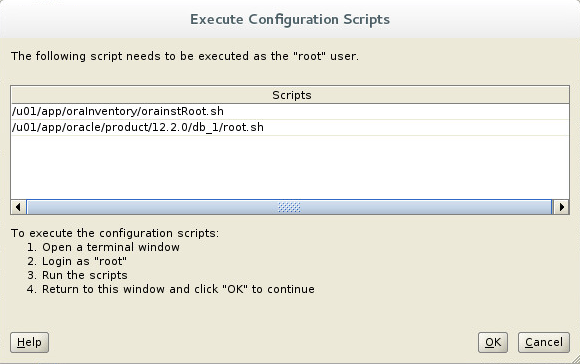
Task: Click the empty area of the scripts list
Action: [x=290, y=167]
